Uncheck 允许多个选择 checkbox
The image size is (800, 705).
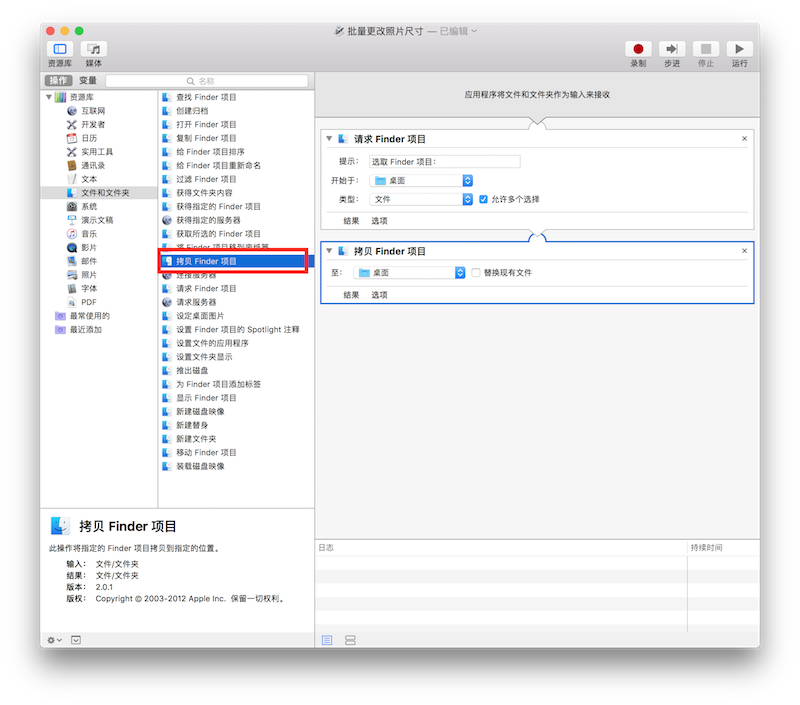click(x=483, y=199)
